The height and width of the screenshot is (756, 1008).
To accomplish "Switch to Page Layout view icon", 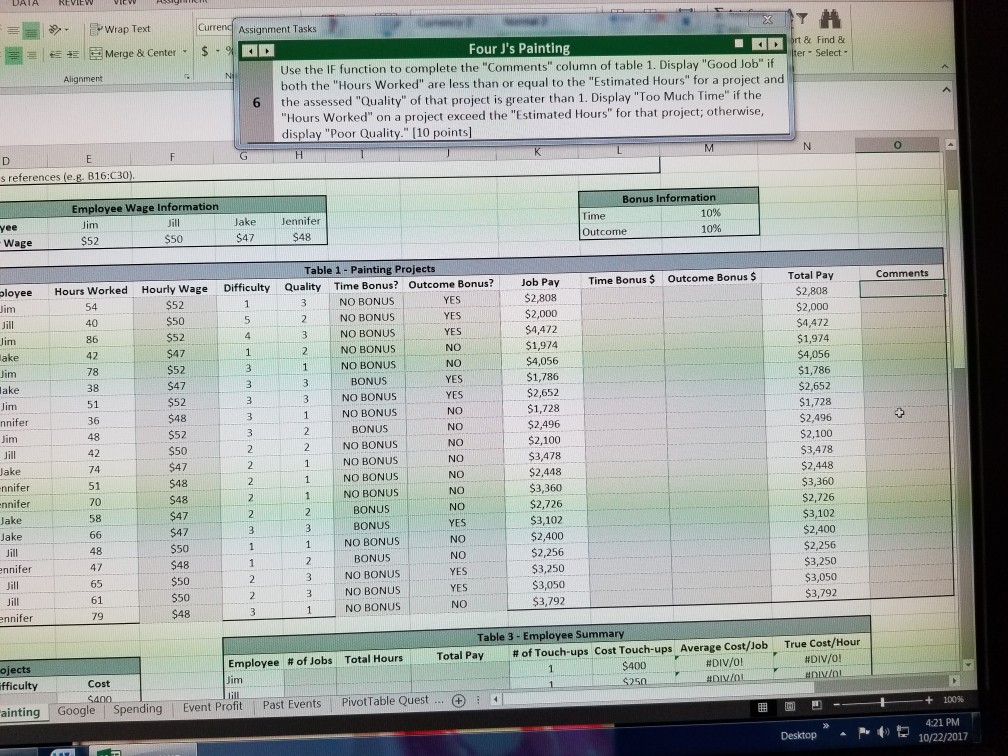I will coord(792,704).
